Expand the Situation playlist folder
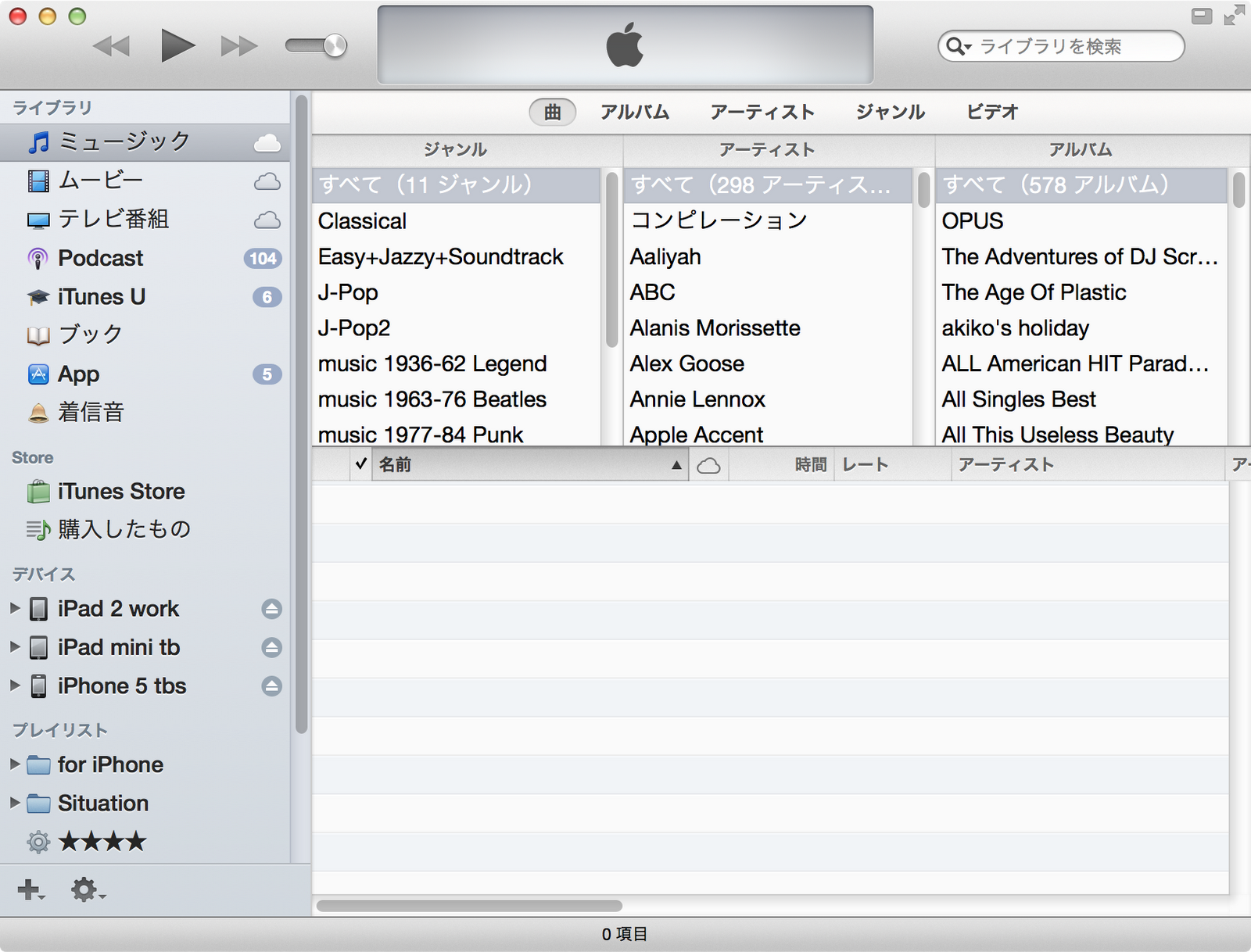The image size is (1251, 952). coord(14,803)
